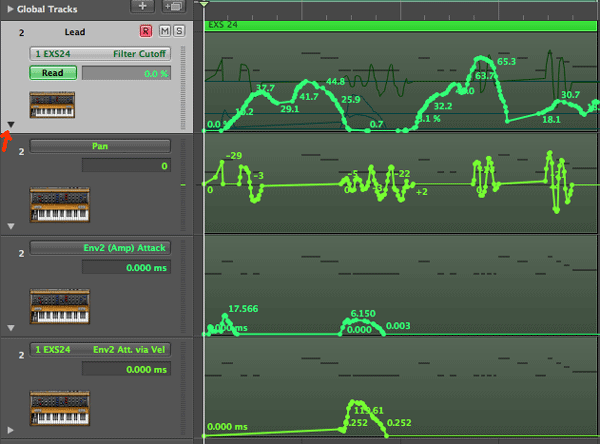The image size is (600, 444).
Task: Collapse the Lead track automation lane triangle
Action: (10, 126)
